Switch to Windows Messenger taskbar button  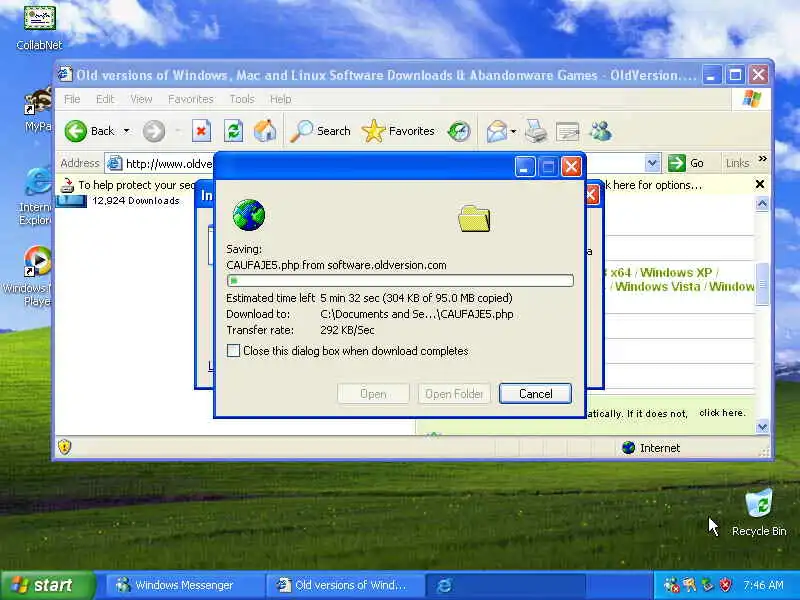click(184, 585)
